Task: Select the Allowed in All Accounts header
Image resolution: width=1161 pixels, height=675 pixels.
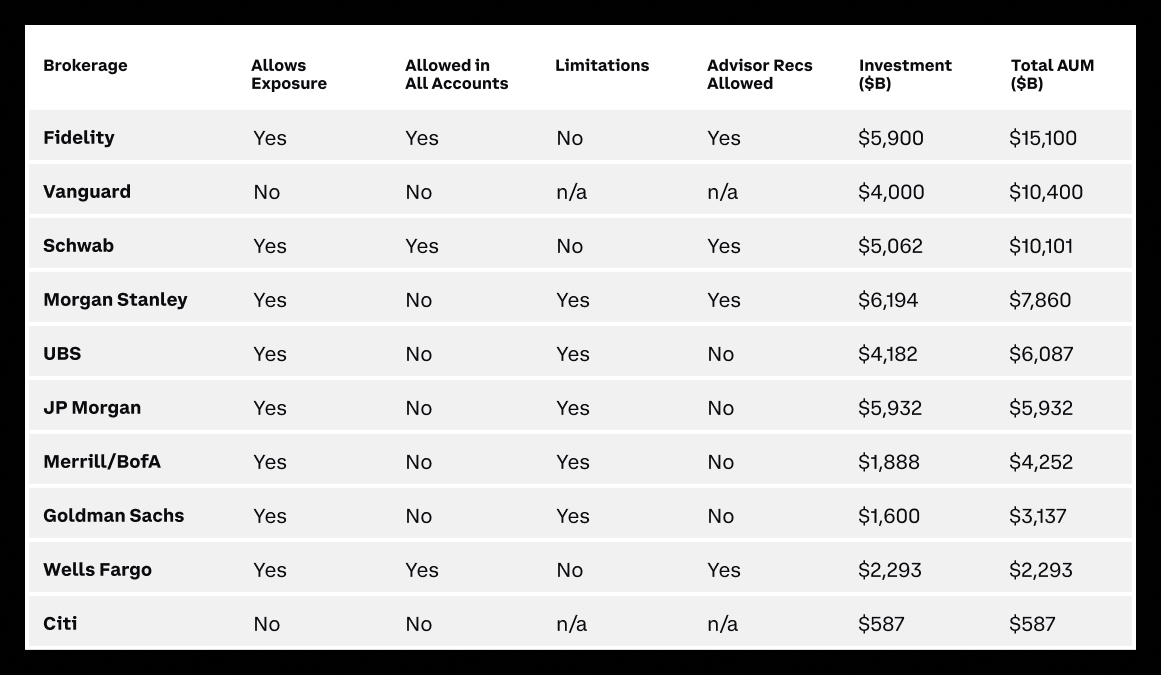Action: tap(456, 75)
